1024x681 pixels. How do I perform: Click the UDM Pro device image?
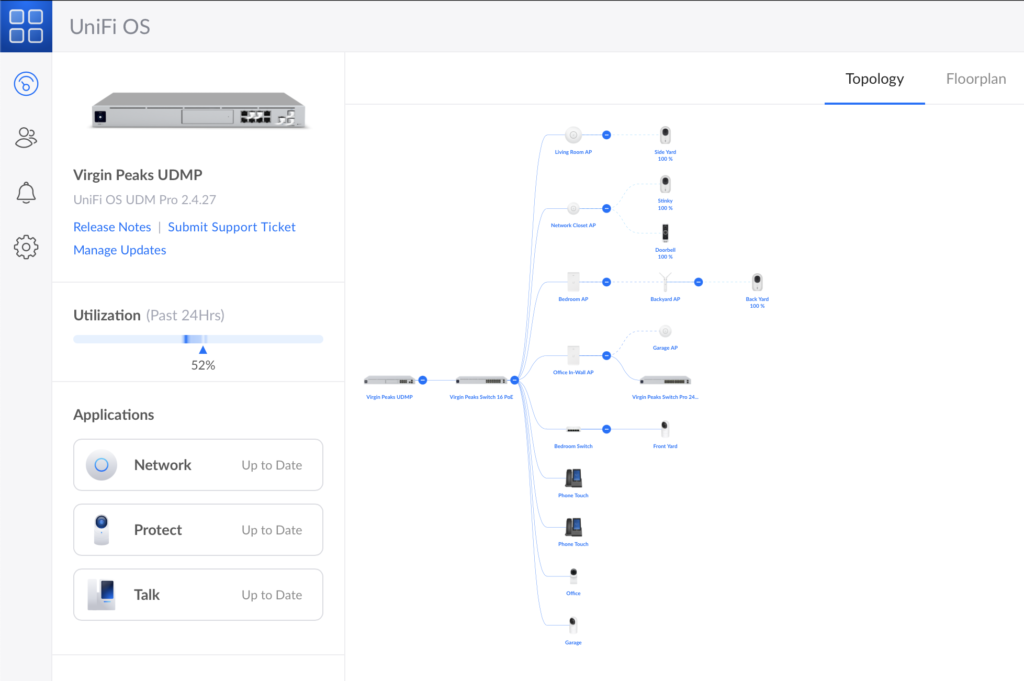(198, 110)
